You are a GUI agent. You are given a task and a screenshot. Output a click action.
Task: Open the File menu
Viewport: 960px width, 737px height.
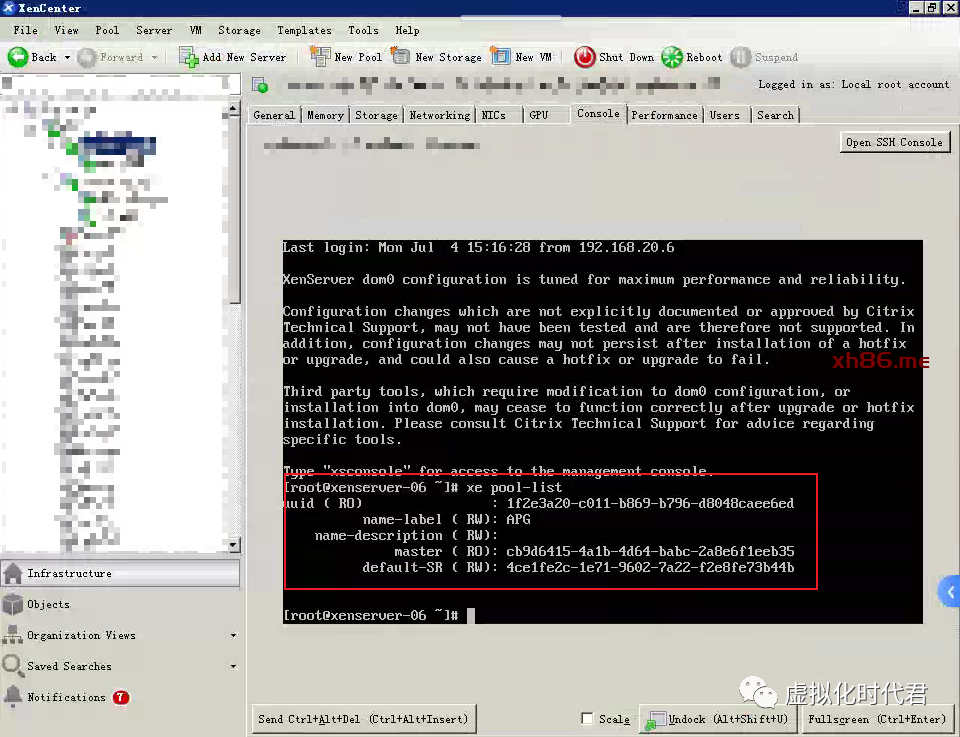pos(25,30)
